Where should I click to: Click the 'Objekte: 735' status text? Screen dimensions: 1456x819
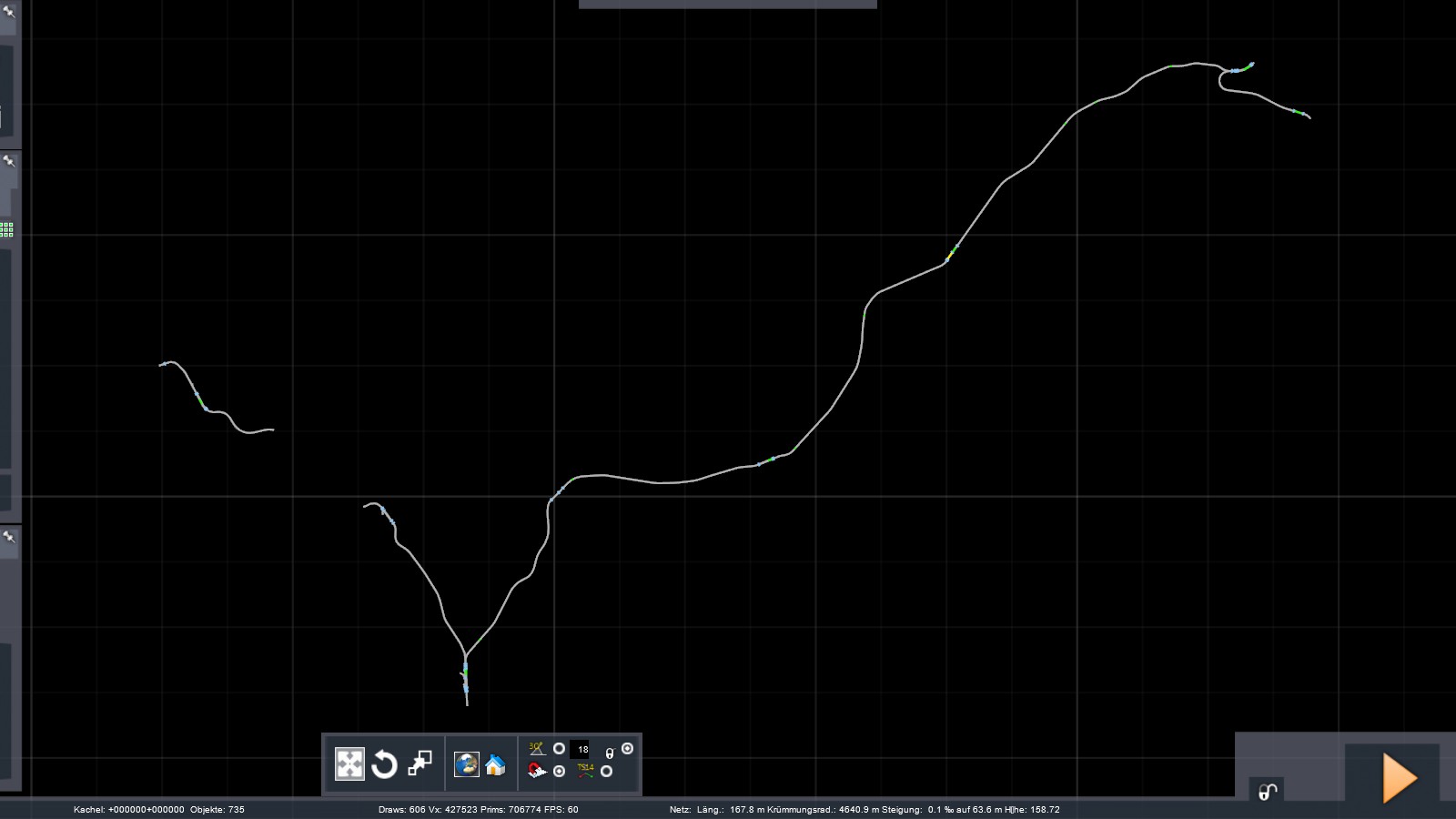pos(217,809)
